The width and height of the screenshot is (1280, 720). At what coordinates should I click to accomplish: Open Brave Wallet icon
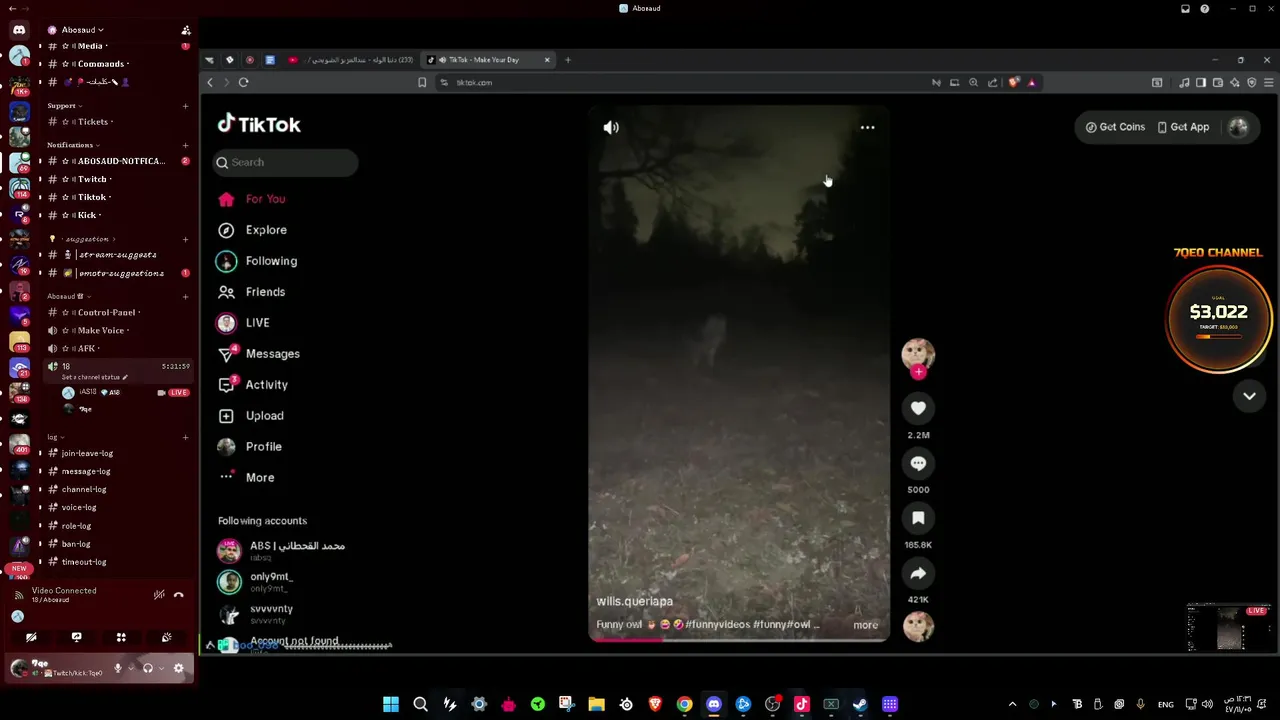point(1218,82)
